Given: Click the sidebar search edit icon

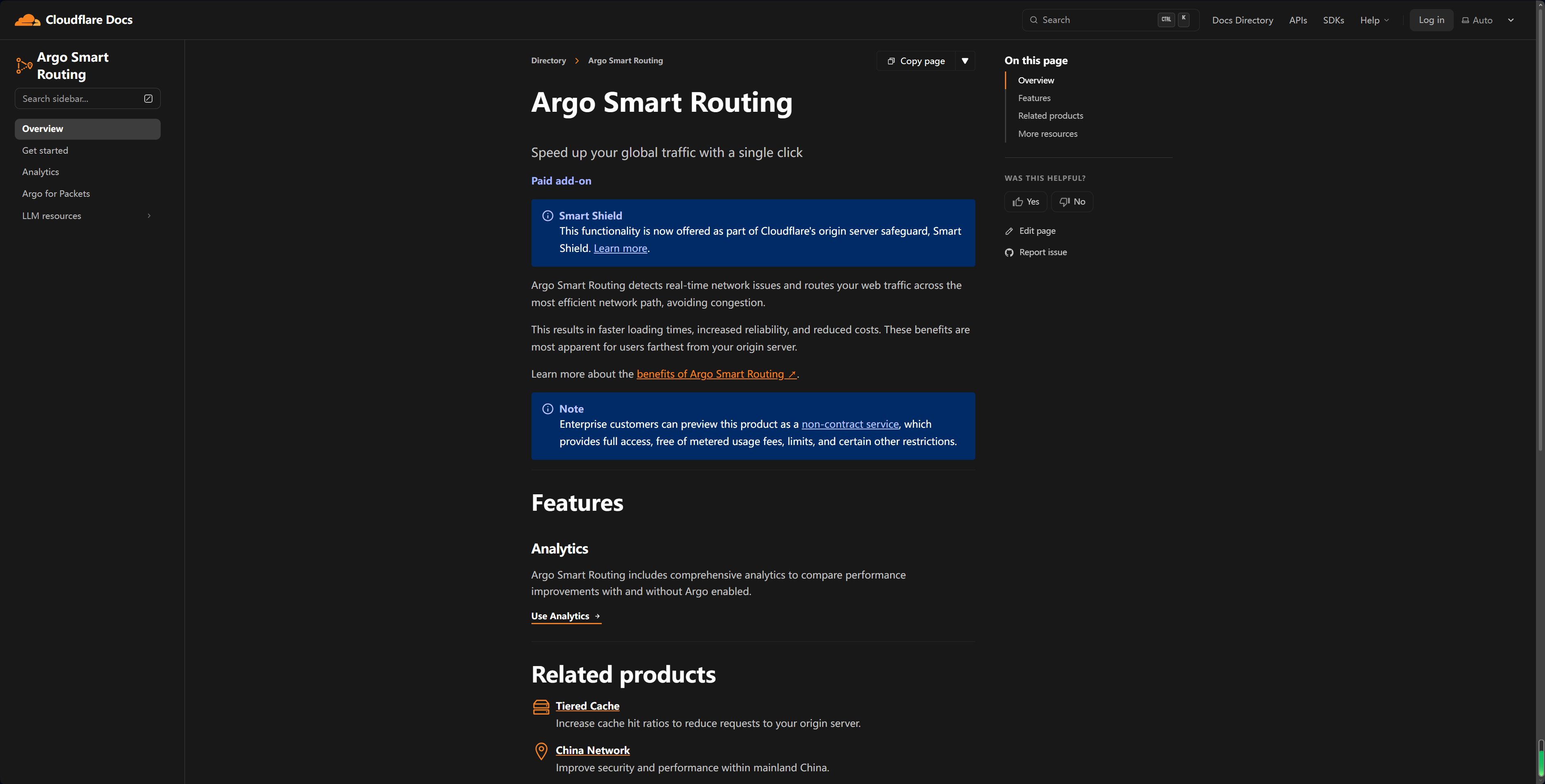Looking at the screenshot, I should 148,99.
